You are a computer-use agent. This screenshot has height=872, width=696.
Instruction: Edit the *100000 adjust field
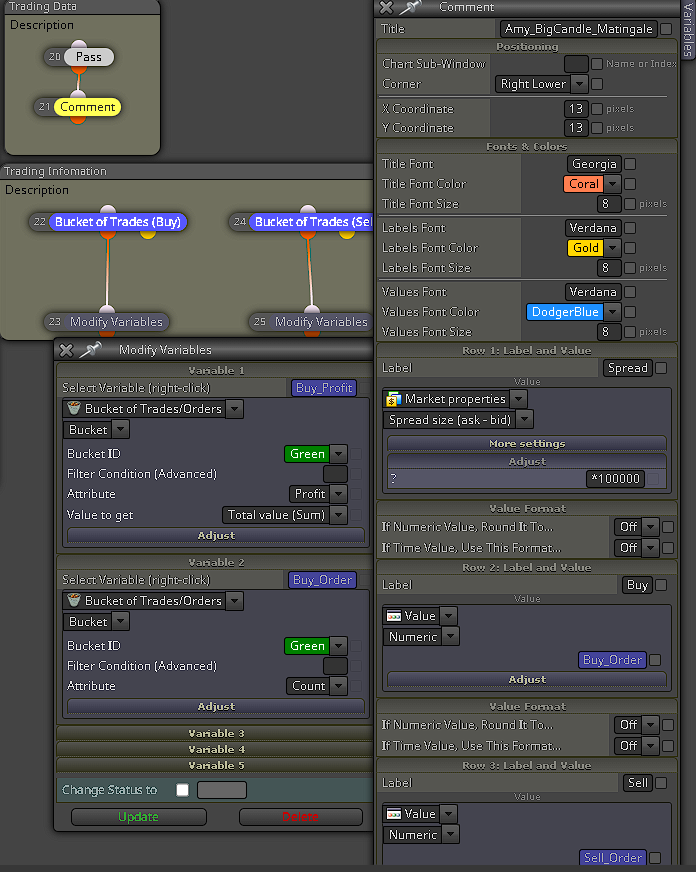point(615,479)
